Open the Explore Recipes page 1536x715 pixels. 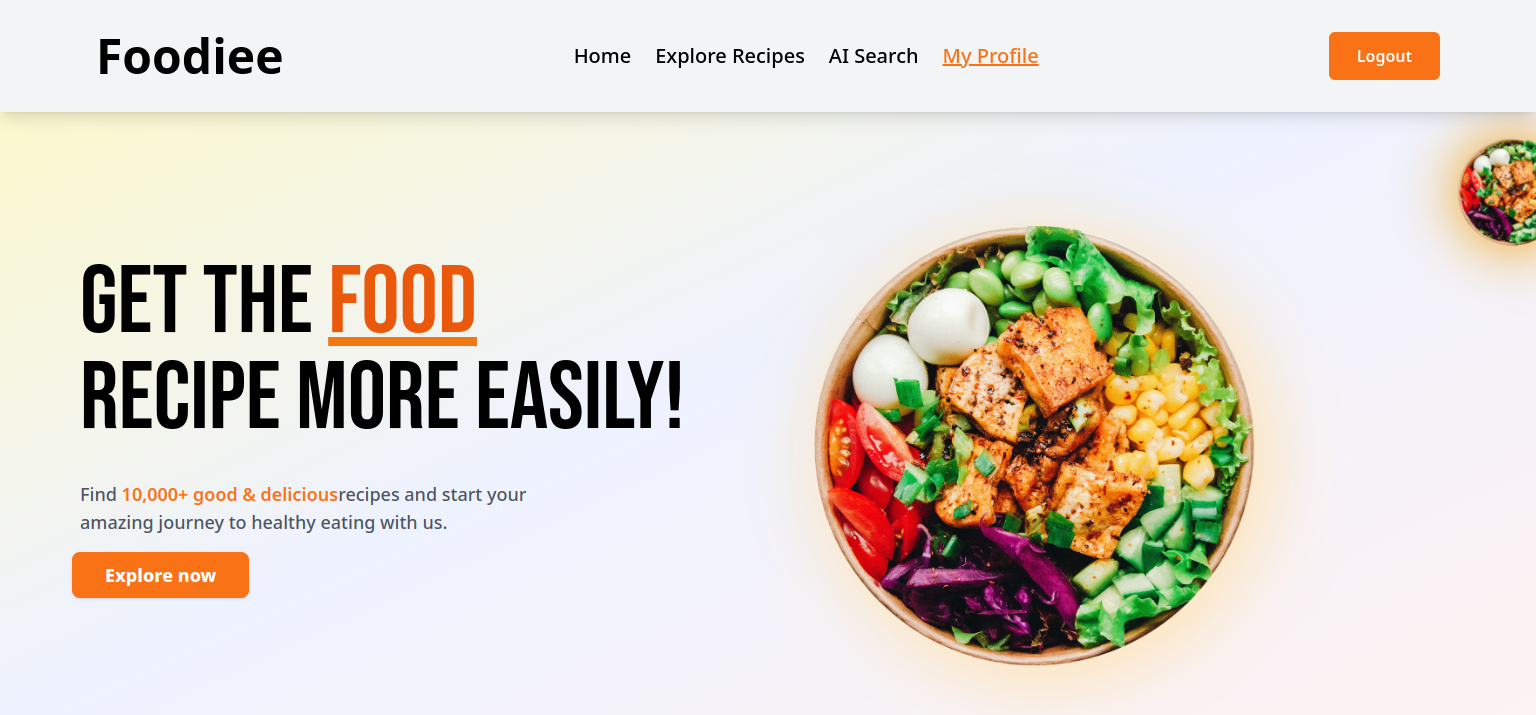730,56
